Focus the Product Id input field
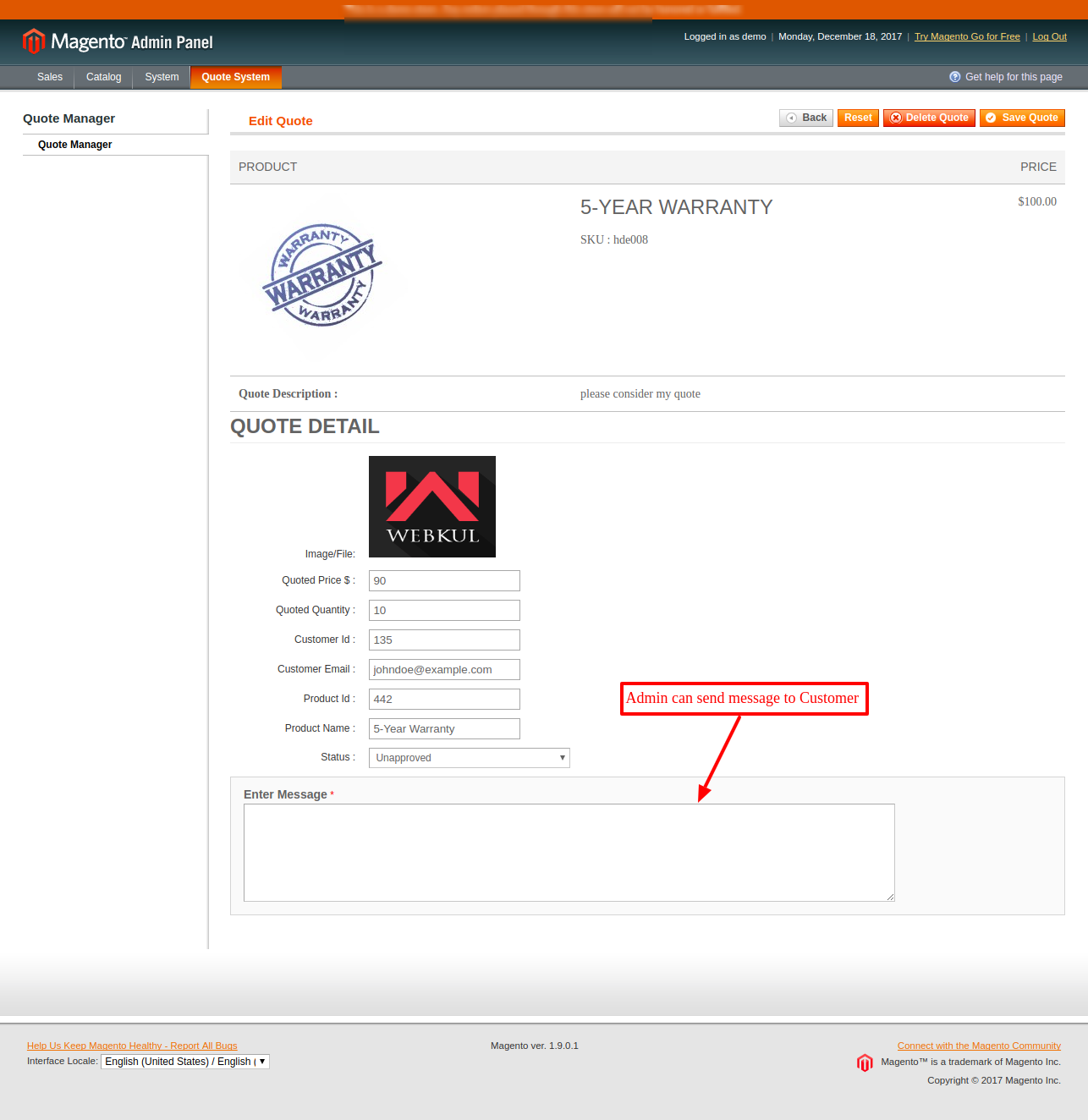The height and width of the screenshot is (1120, 1088). point(444,700)
